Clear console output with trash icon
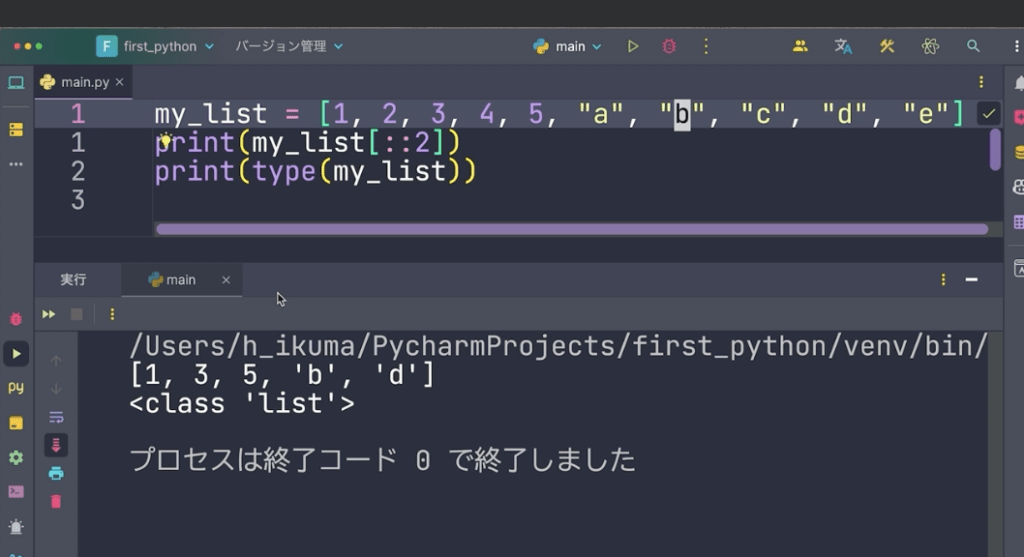The width and height of the screenshot is (1024, 557). [x=56, y=501]
